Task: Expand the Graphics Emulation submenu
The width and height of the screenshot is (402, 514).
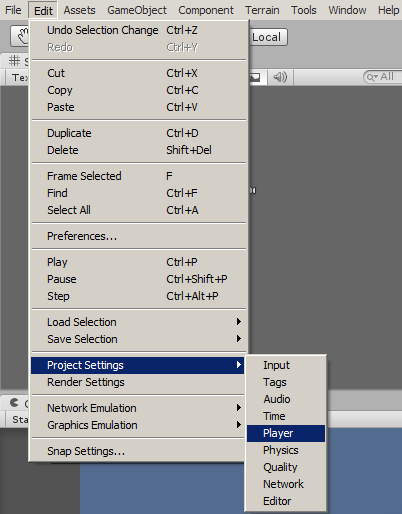Action: pos(138,425)
